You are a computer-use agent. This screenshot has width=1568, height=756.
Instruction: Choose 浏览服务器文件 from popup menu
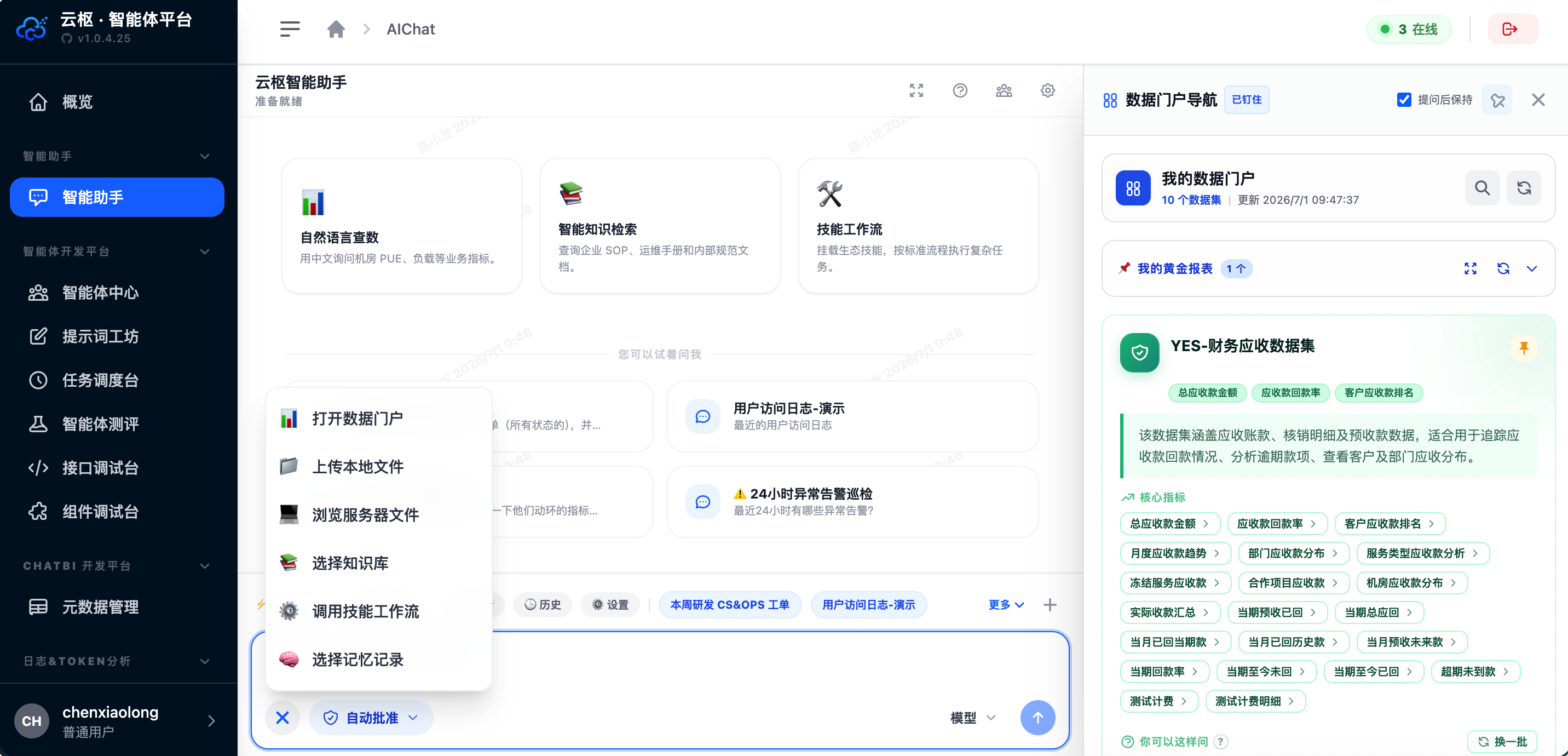pyautogui.click(x=378, y=515)
